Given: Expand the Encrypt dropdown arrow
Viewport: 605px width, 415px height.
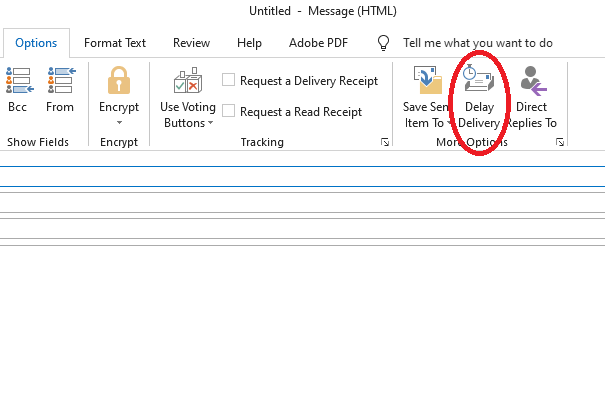Looking at the screenshot, I should click(x=119, y=123).
